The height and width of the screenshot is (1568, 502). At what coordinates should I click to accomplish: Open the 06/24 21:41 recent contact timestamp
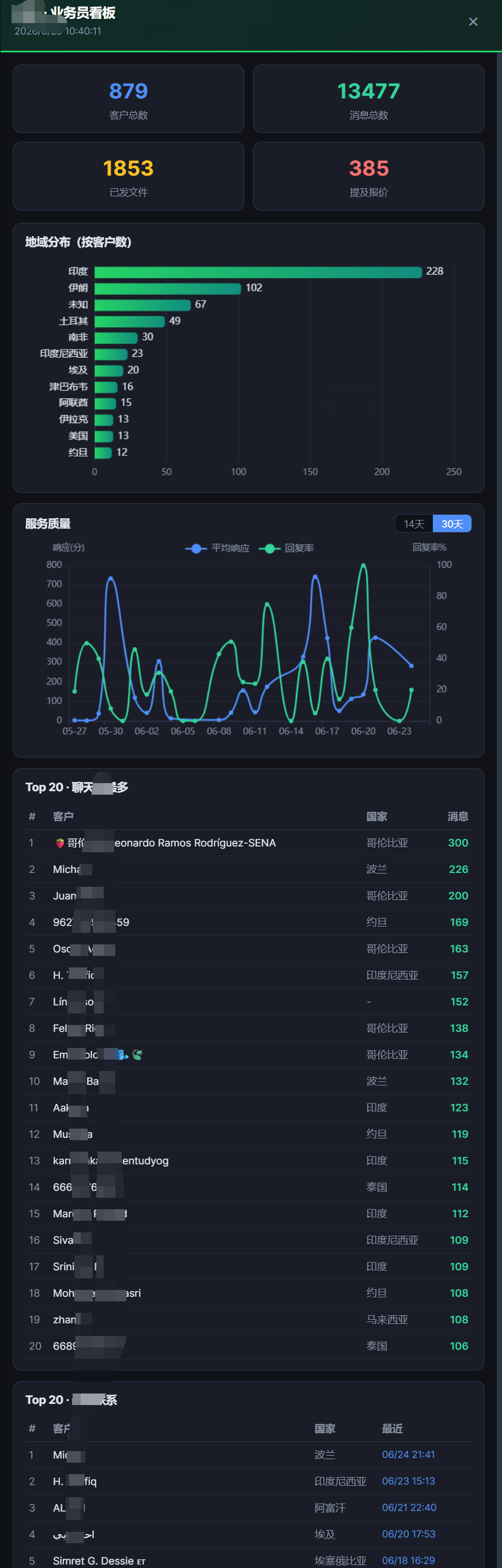tap(408, 1454)
